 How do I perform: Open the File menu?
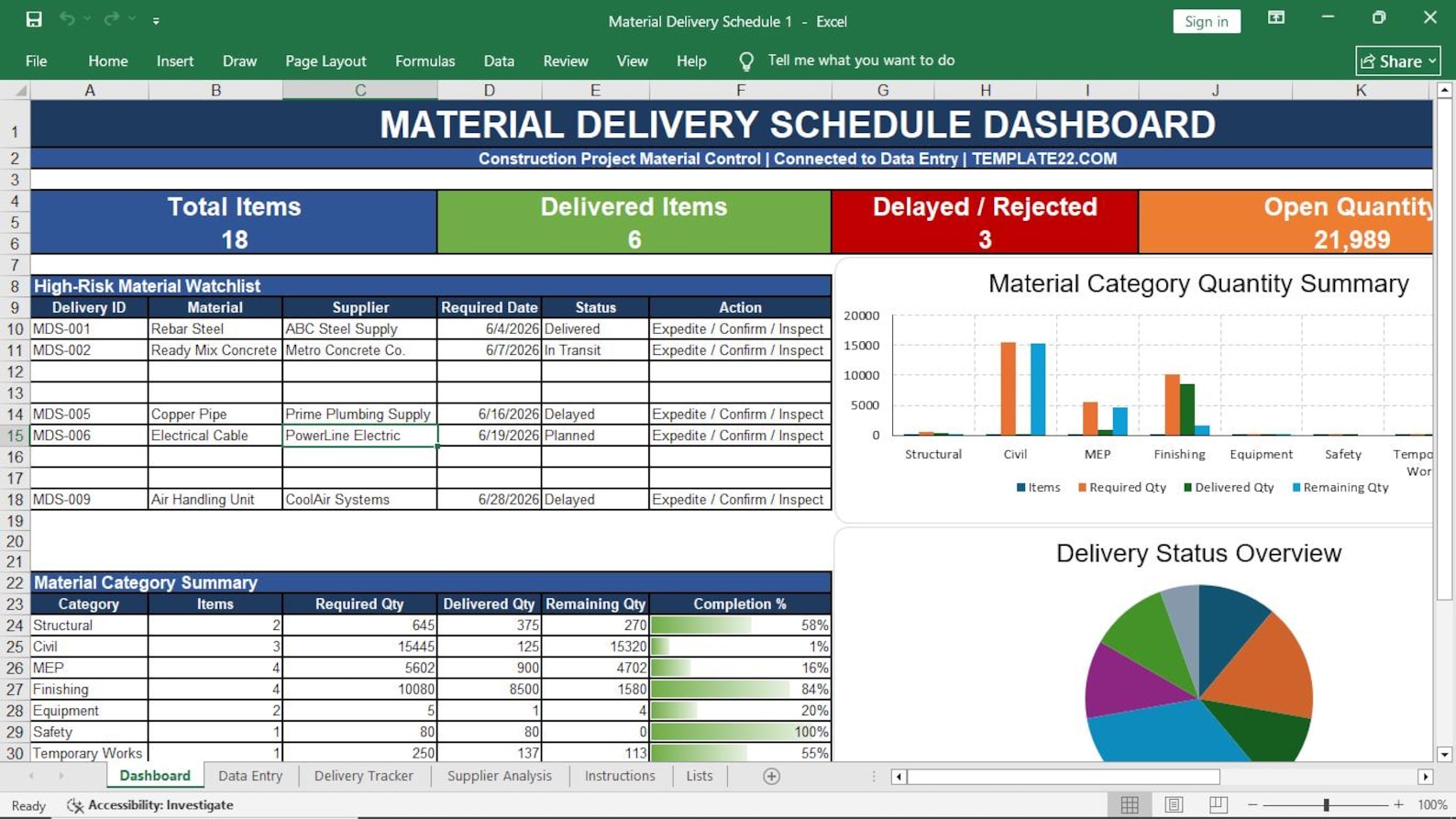[37, 61]
